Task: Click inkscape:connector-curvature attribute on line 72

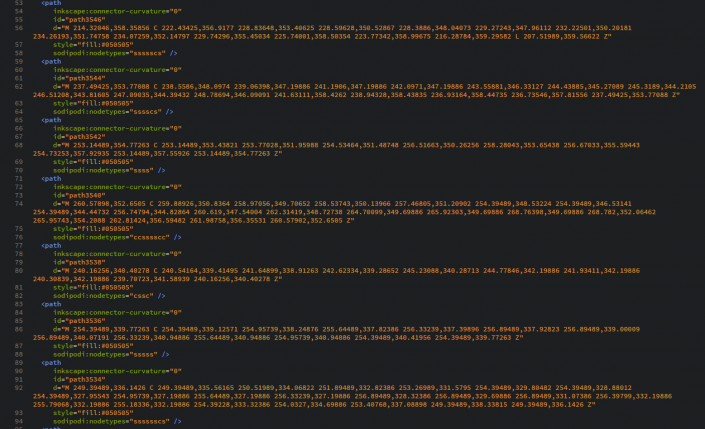Action: click(x=117, y=187)
